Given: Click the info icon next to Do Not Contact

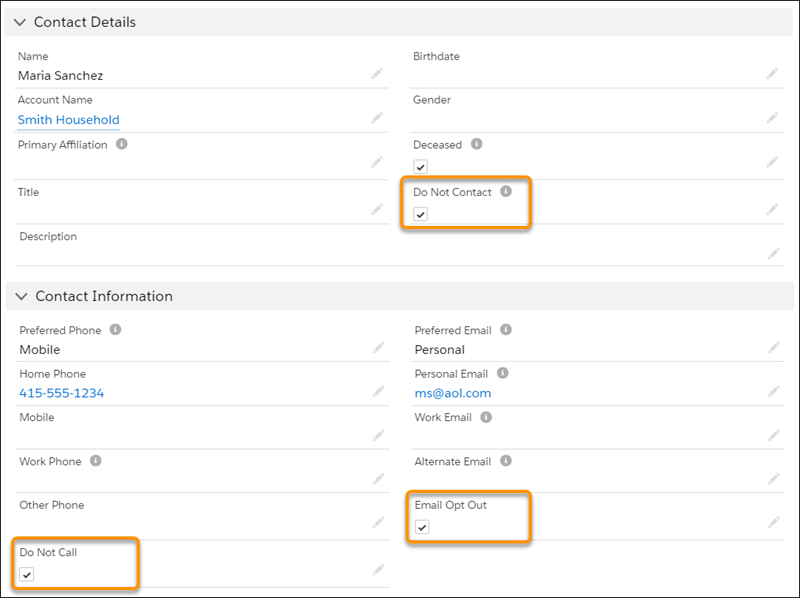Looking at the screenshot, I should [x=506, y=191].
